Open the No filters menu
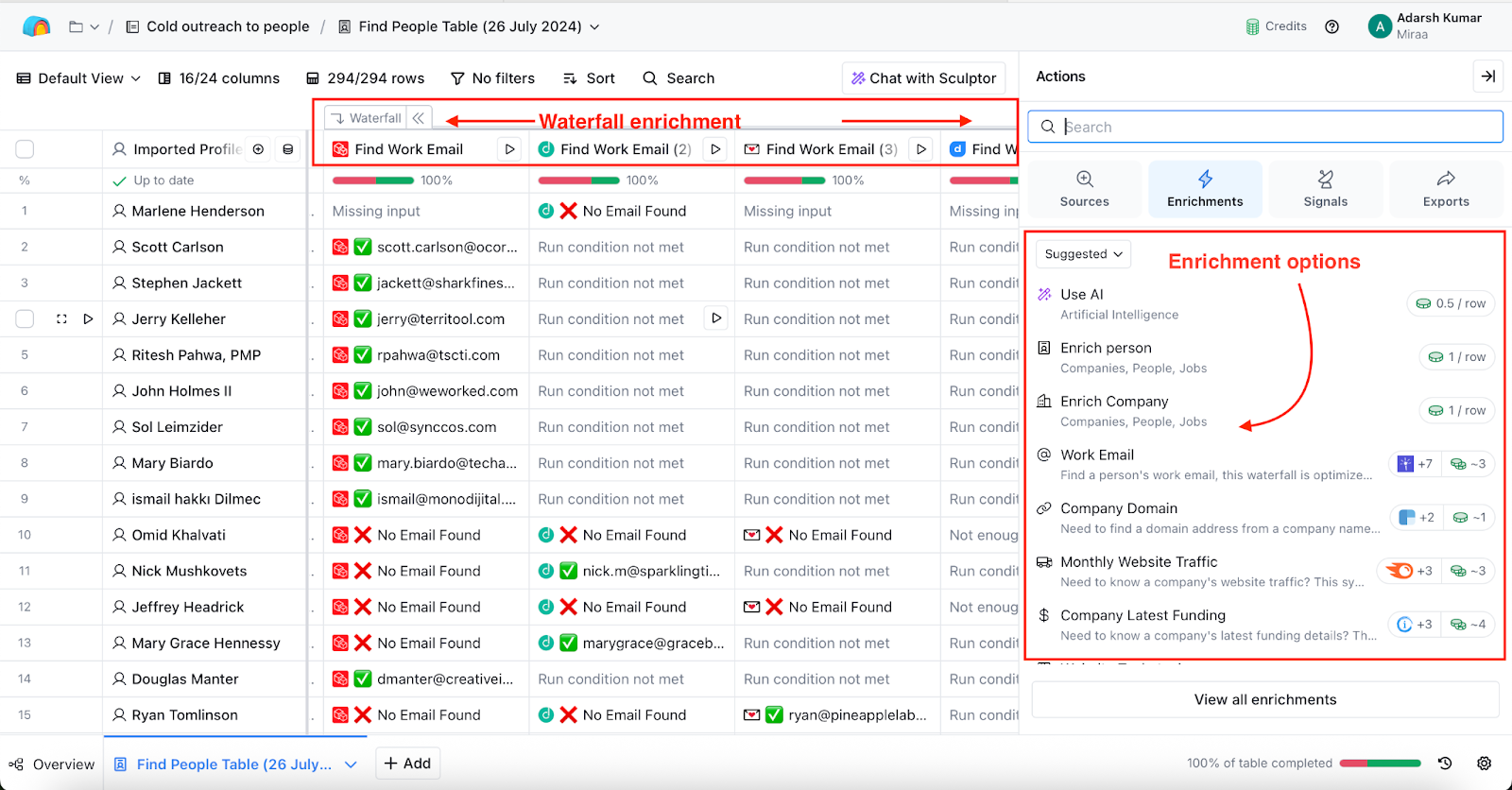This screenshot has height=790, width=1512. pos(492,78)
